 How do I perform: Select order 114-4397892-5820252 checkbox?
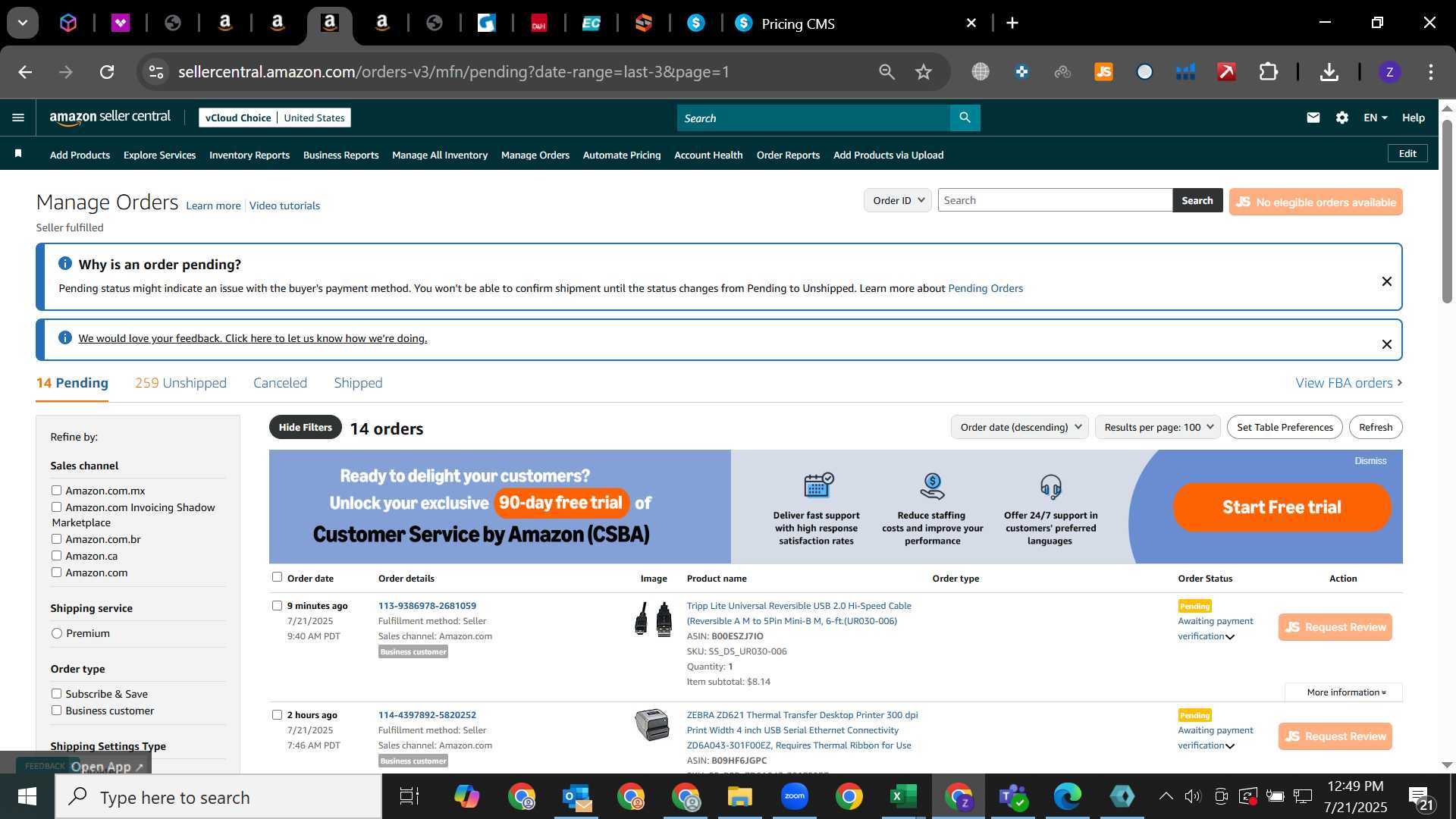[x=277, y=715]
